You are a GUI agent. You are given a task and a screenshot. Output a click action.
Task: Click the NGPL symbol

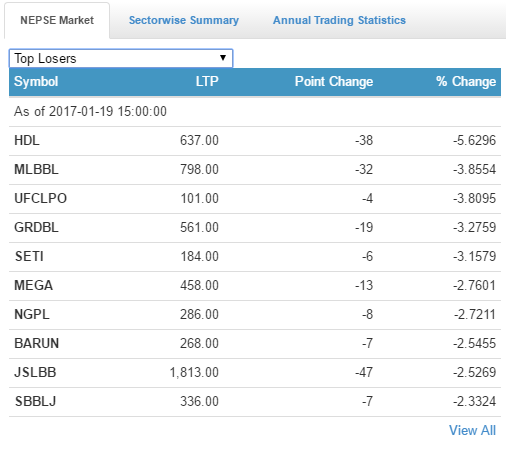[x=32, y=314]
